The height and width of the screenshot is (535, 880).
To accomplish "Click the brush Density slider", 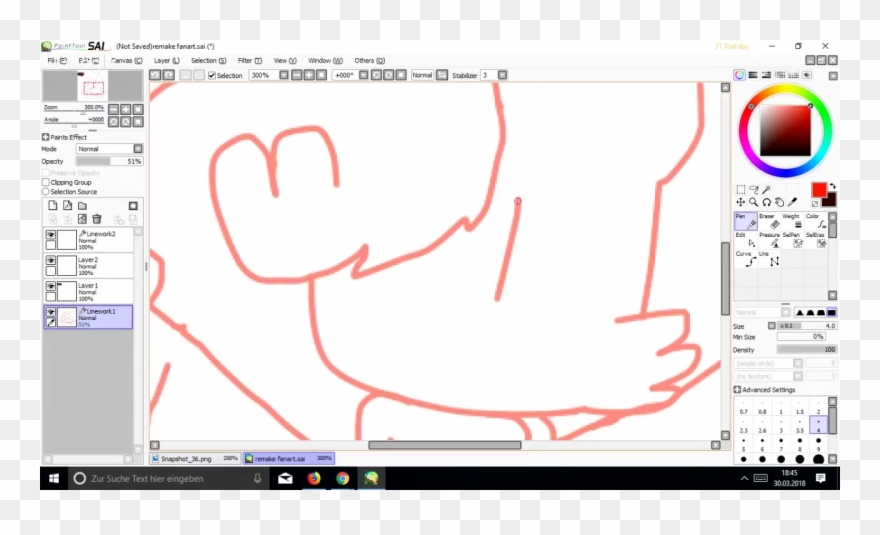I will point(807,349).
